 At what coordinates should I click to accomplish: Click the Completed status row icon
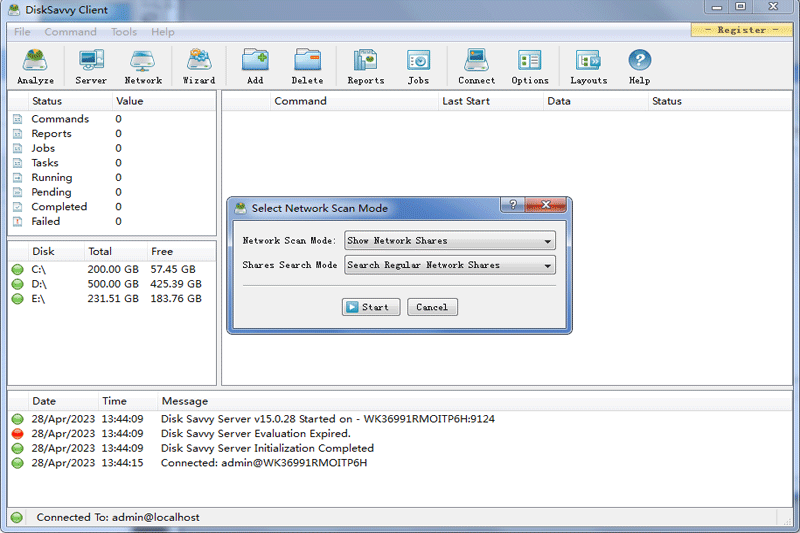(17, 207)
